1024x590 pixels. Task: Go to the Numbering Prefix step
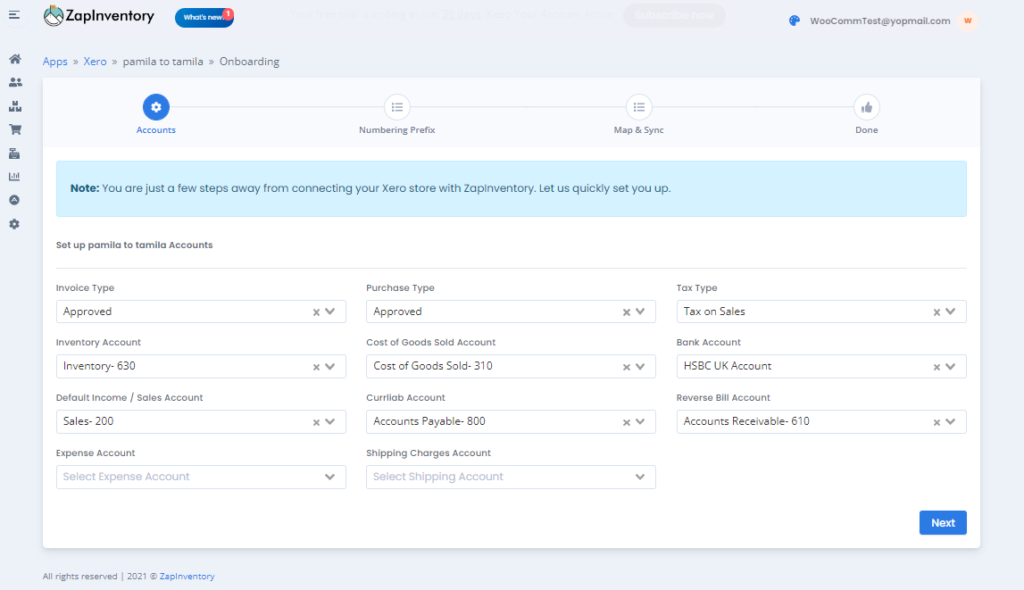397,107
